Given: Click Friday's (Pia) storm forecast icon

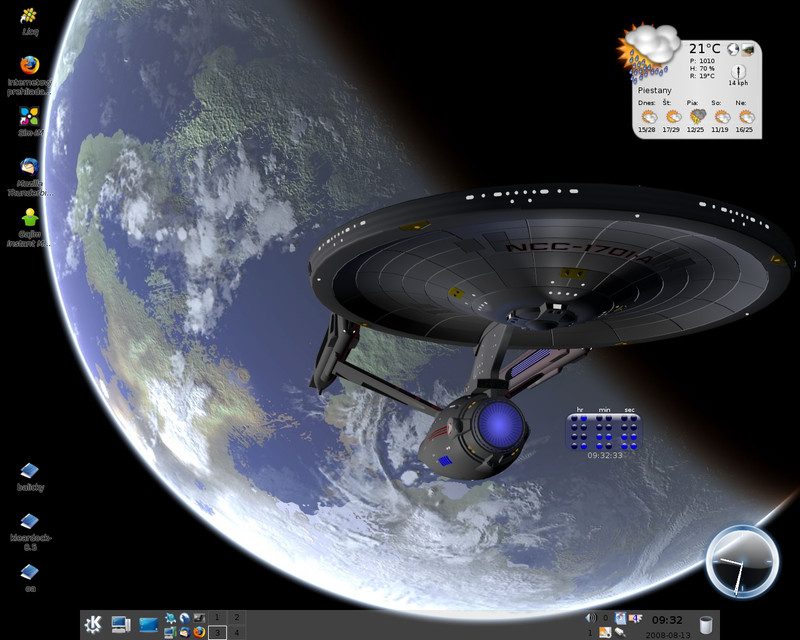Looking at the screenshot, I should point(698,116).
